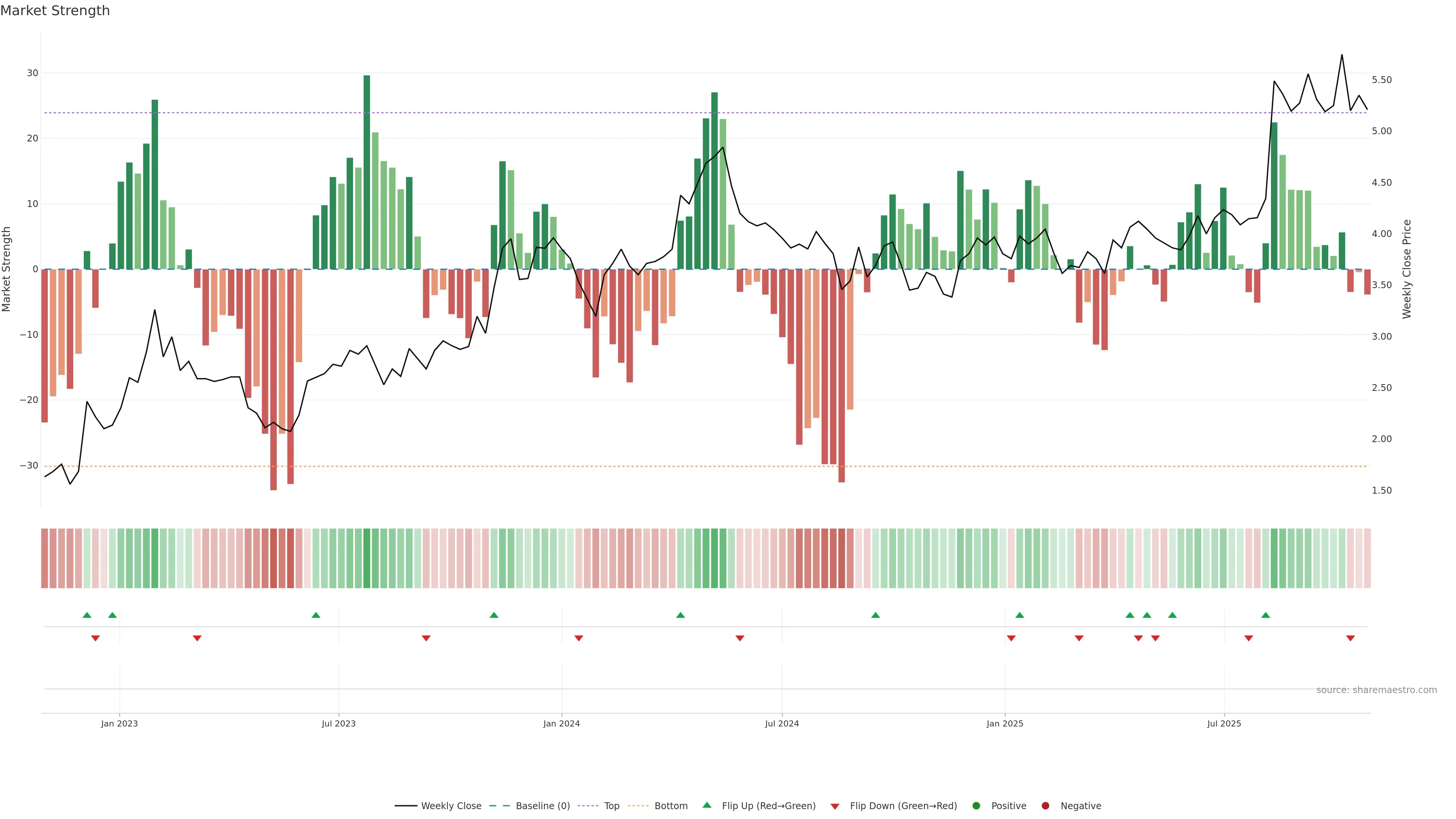Viewport: 1456px width, 819px height.
Task: Click the dark red Negative legend dot
Action: click(1045, 806)
